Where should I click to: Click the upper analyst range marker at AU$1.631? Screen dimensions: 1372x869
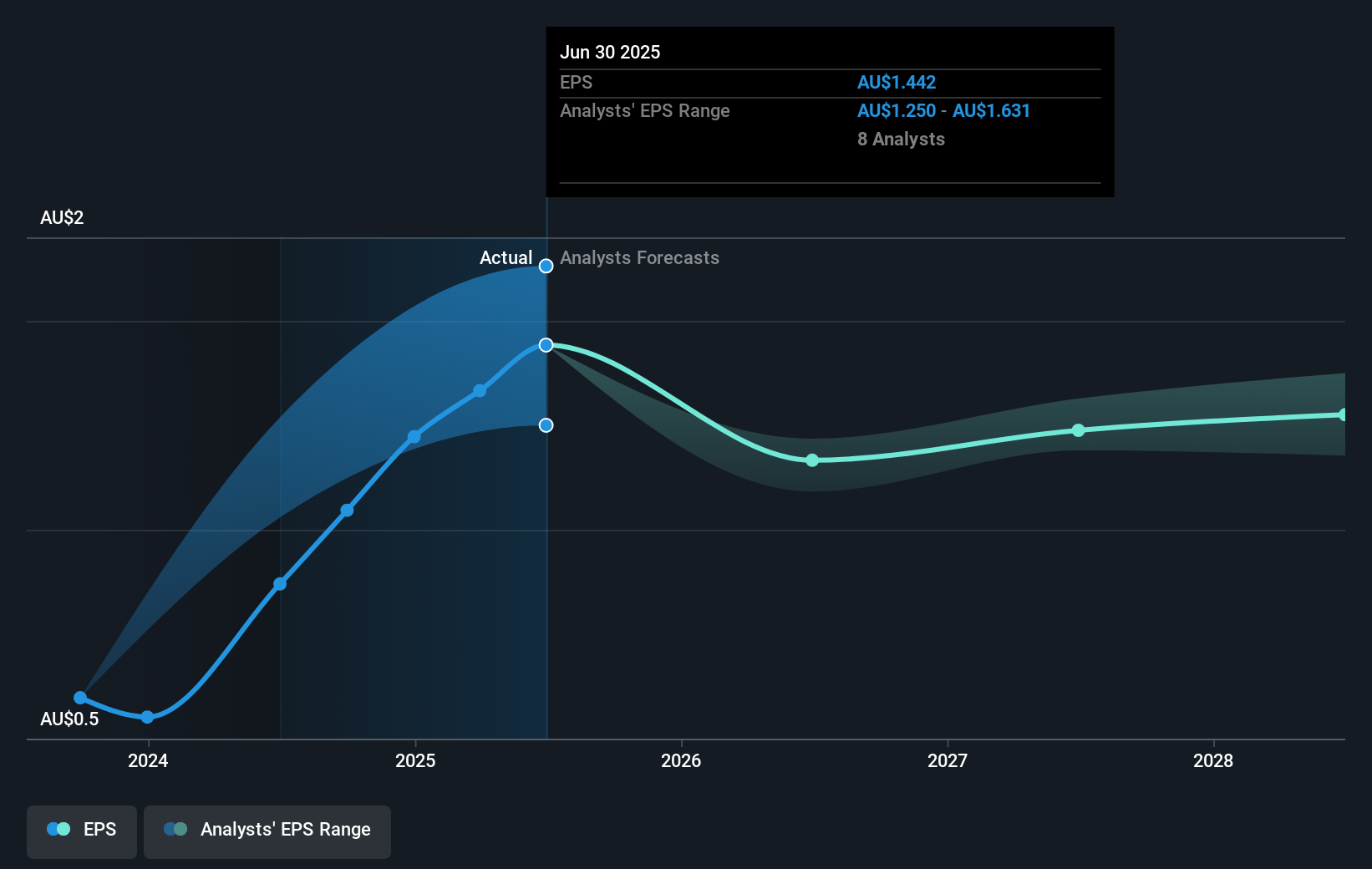point(546,267)
